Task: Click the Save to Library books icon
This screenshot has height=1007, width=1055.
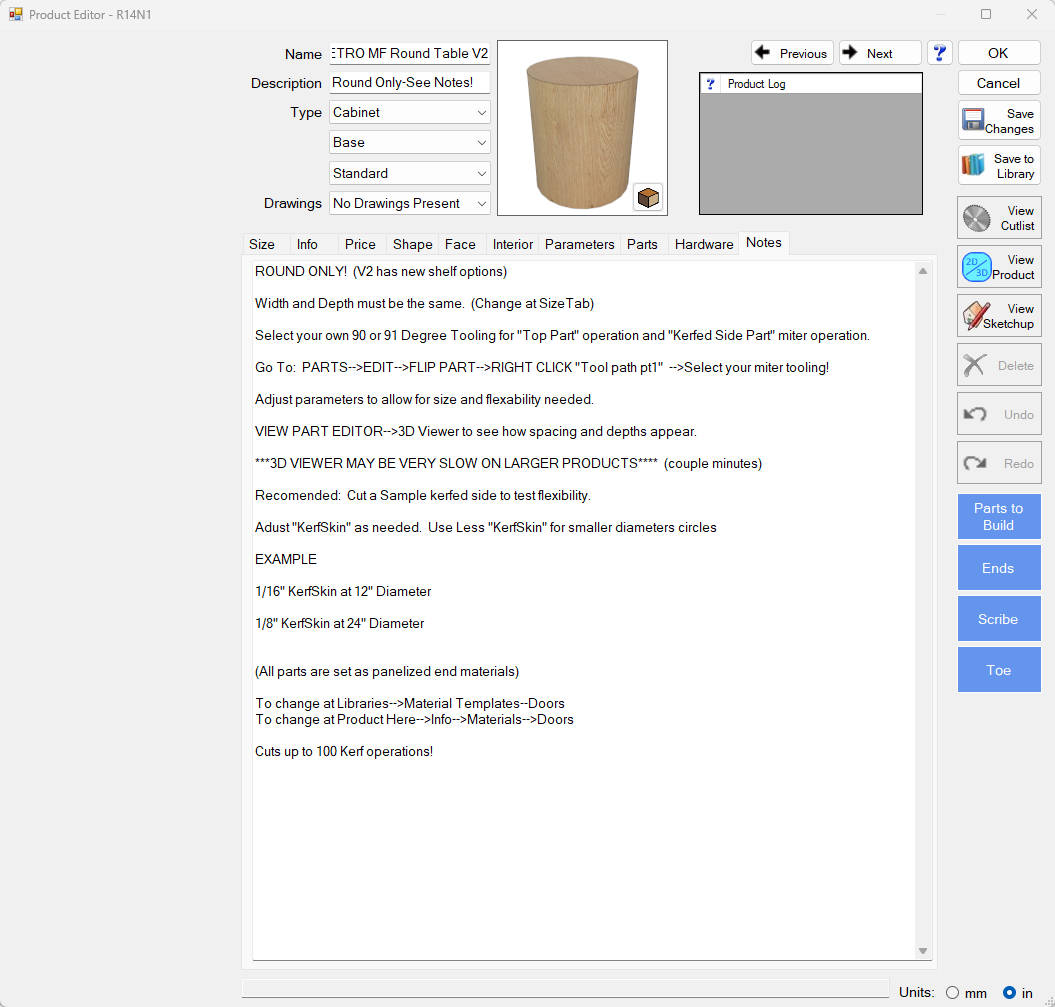Action: click(974, 166)
